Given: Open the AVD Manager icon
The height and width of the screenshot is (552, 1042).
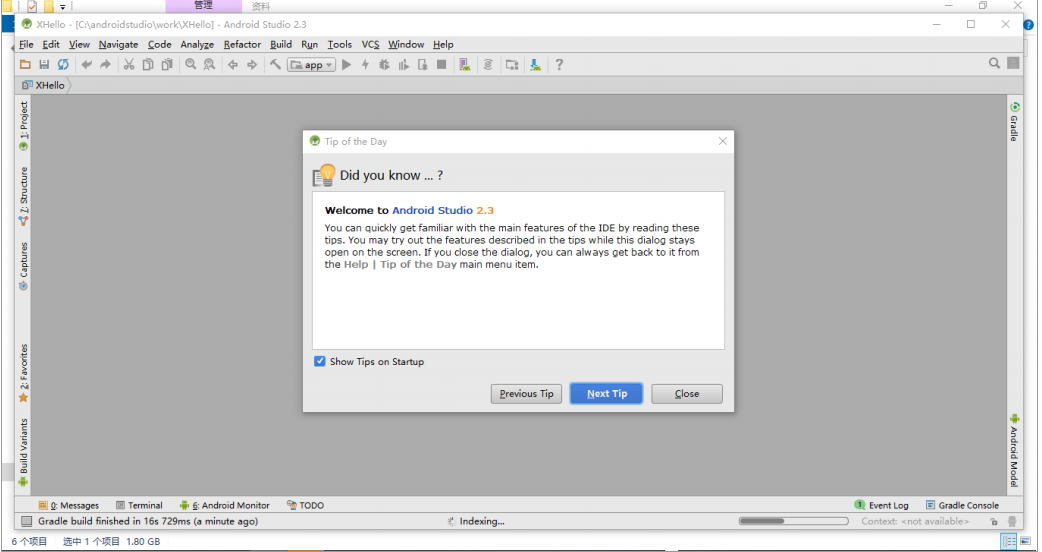Looking at the screenshot, I should 465,64.
